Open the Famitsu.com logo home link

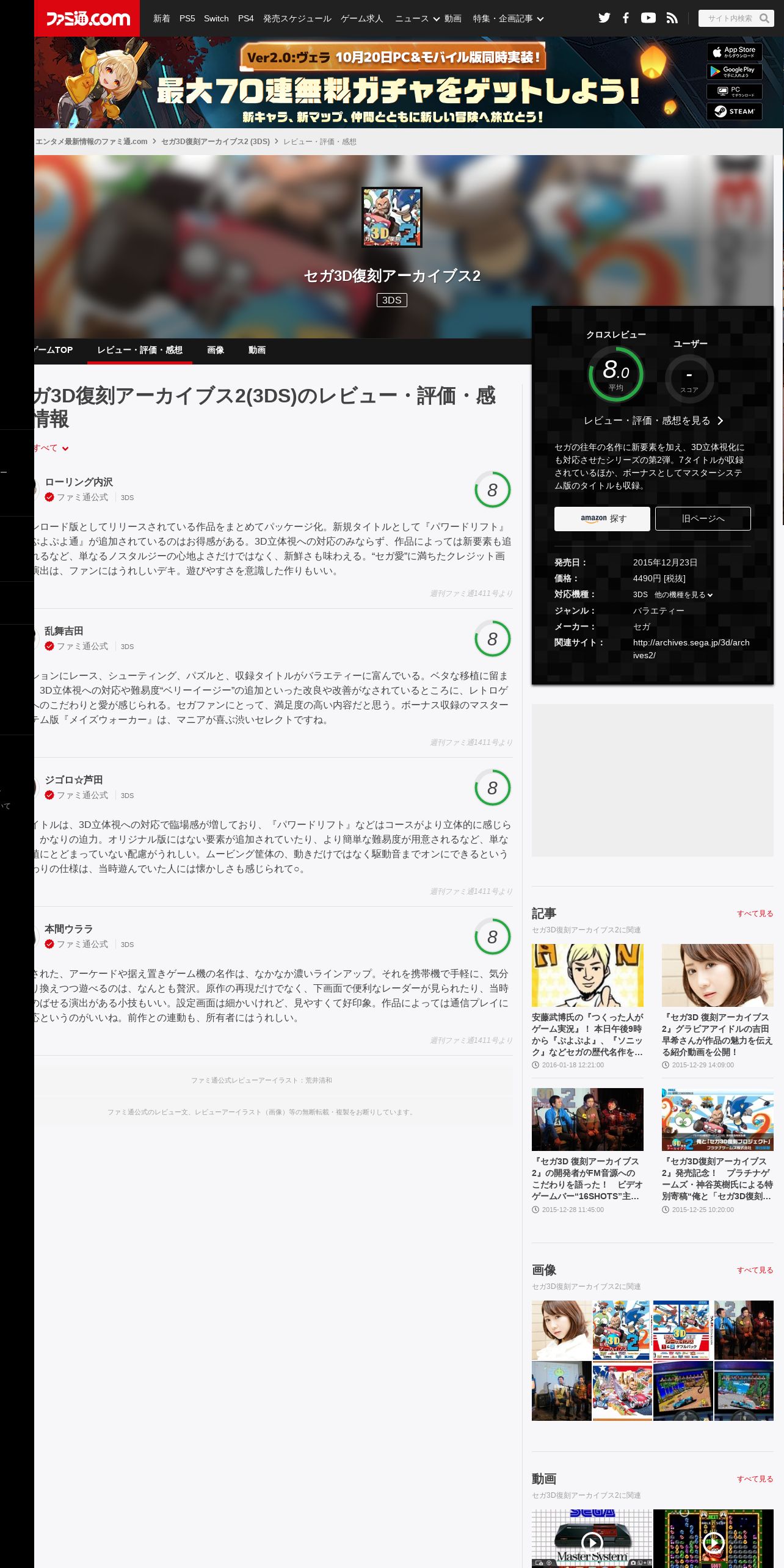point(87,18)
